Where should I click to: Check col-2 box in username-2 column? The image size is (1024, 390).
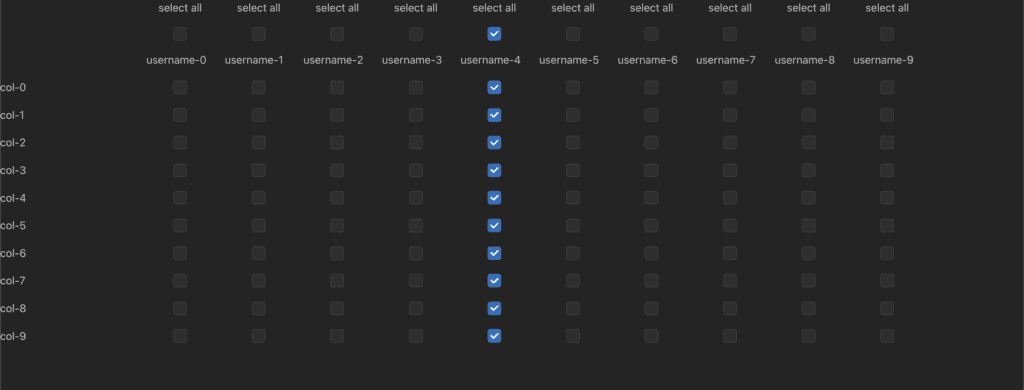[337, 142]
